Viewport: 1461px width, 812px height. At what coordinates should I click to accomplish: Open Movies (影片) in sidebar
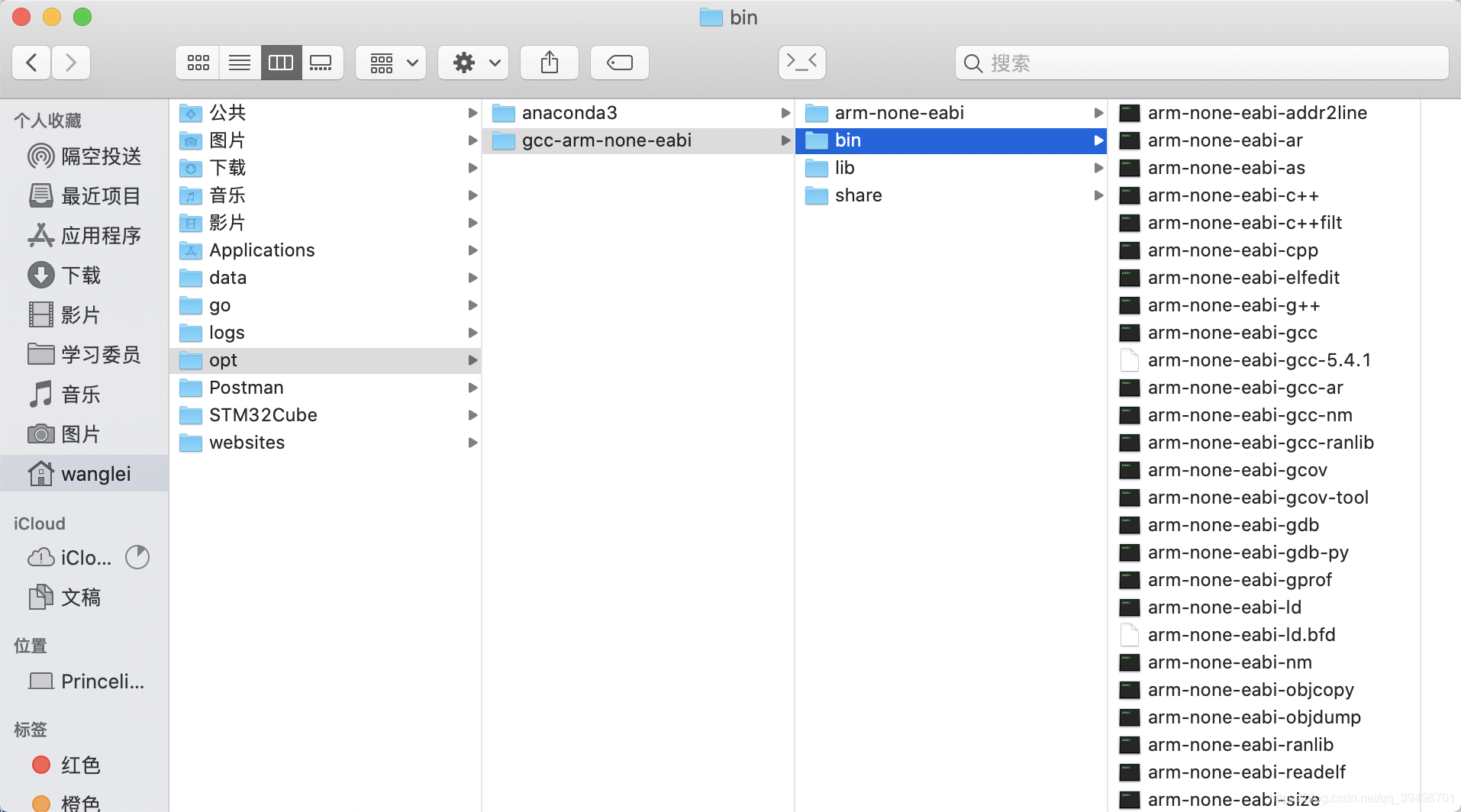(x=84, y=315)
